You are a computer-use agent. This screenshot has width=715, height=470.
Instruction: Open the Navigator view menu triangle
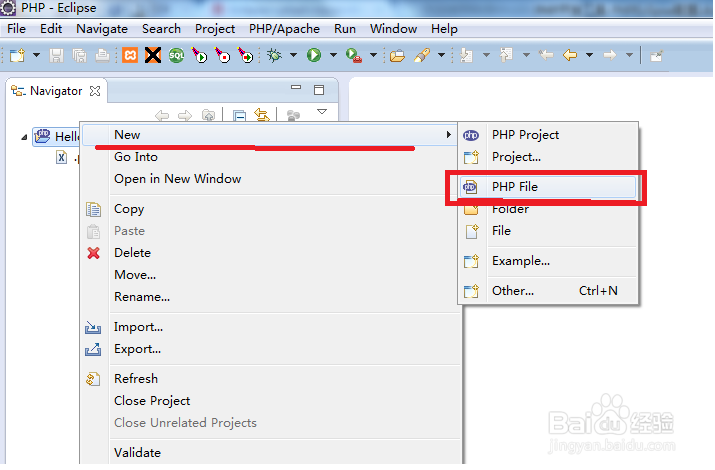click(322, 112)
